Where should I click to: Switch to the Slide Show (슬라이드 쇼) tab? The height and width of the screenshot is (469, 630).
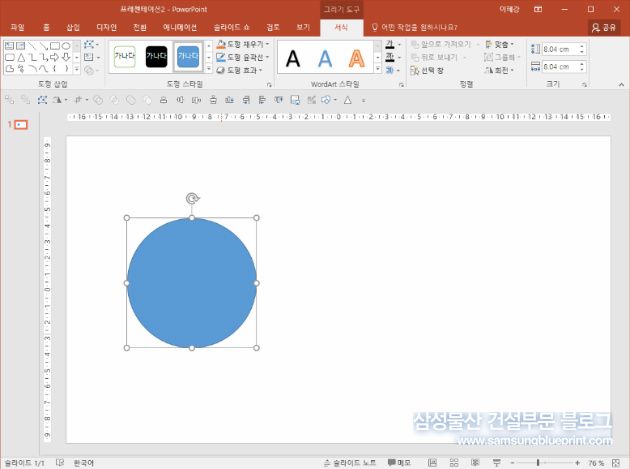click(x=231, y=27)
